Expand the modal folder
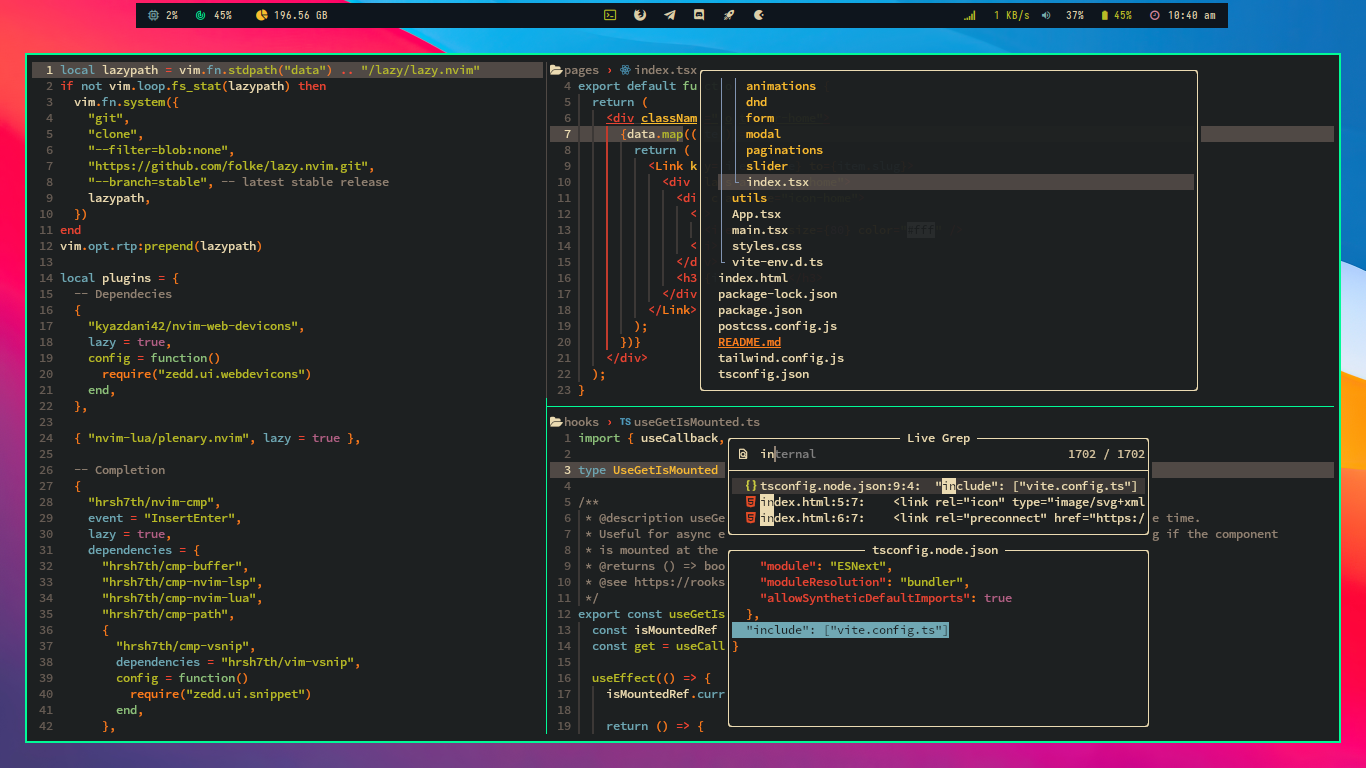 pyautogui.click(x=763, y=134)
